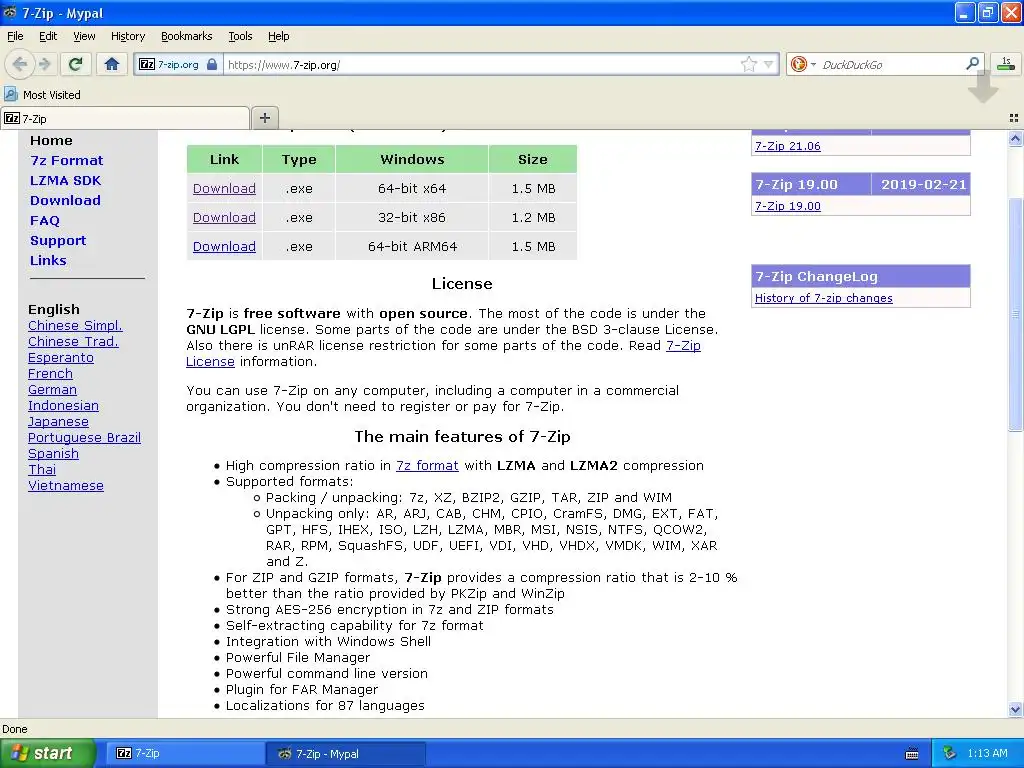Open the downloads indicator button
The height and width of the screenshot is (768, 1024).
(1006, 63)
